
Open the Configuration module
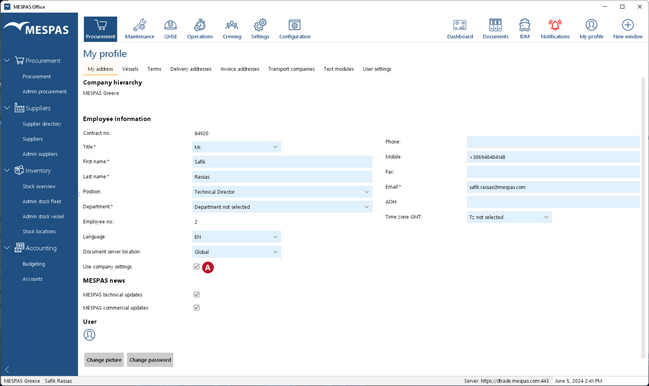coord(295,29)
